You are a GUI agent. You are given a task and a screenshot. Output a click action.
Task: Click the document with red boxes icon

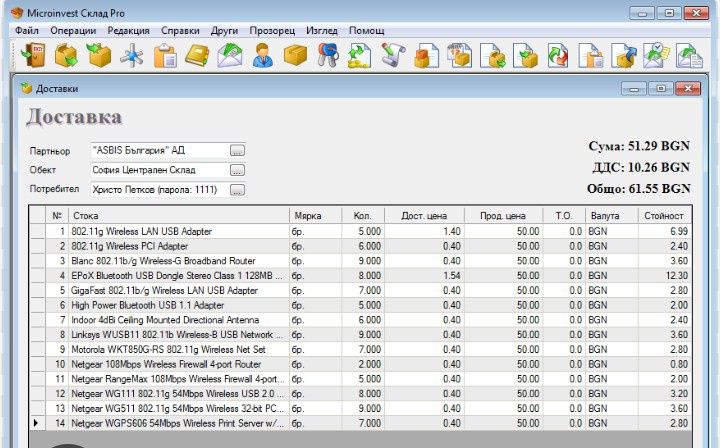pos(427,56)
